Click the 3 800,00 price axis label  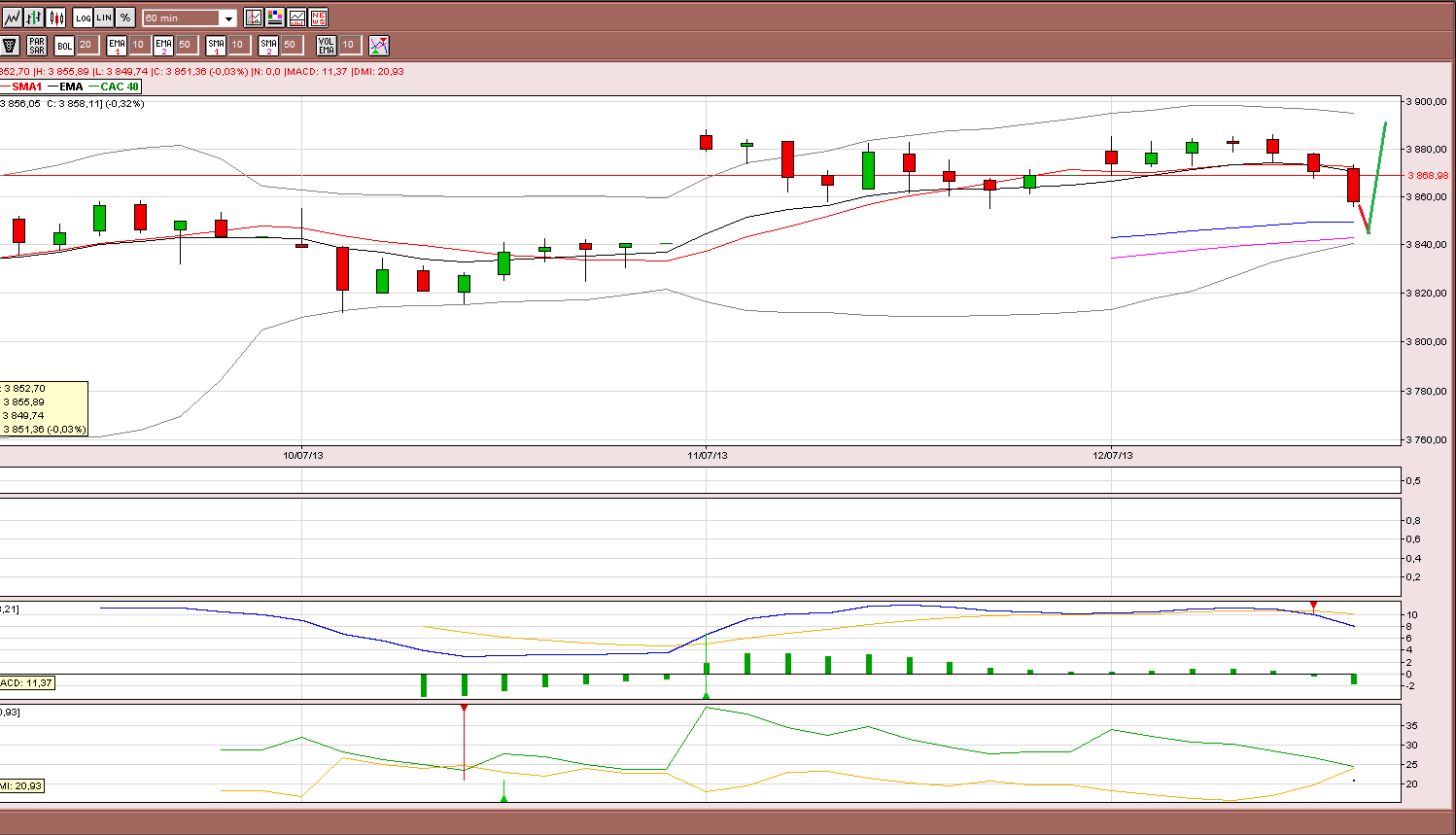1428,342
